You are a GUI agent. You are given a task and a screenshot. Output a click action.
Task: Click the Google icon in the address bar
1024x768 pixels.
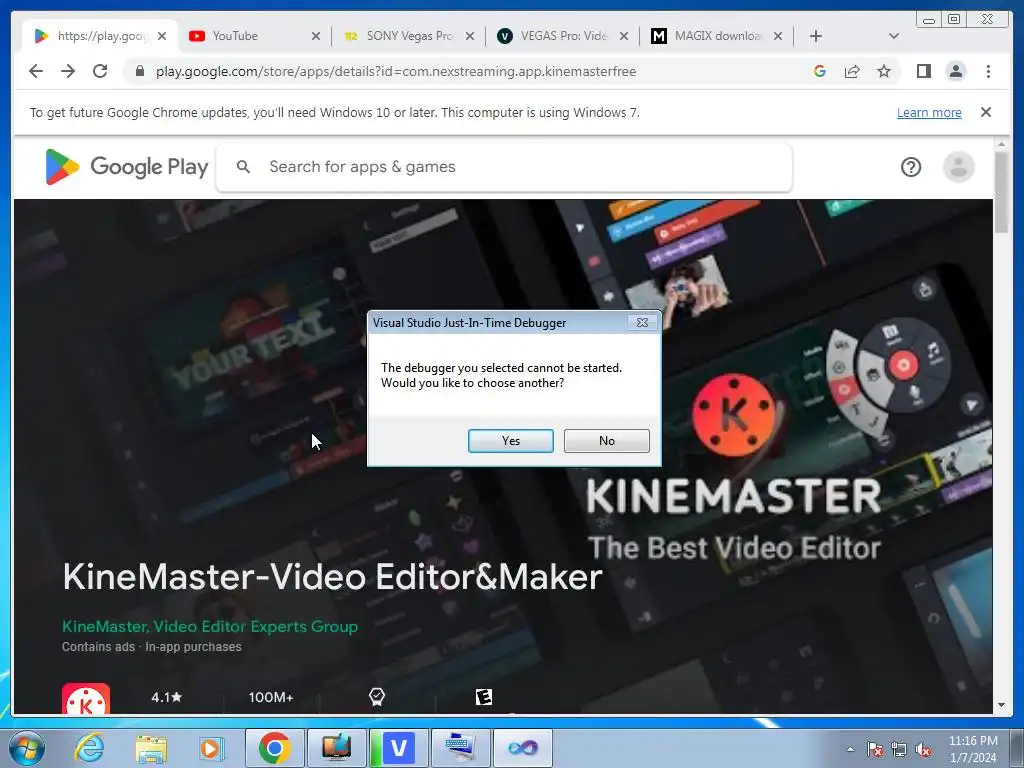820,71
